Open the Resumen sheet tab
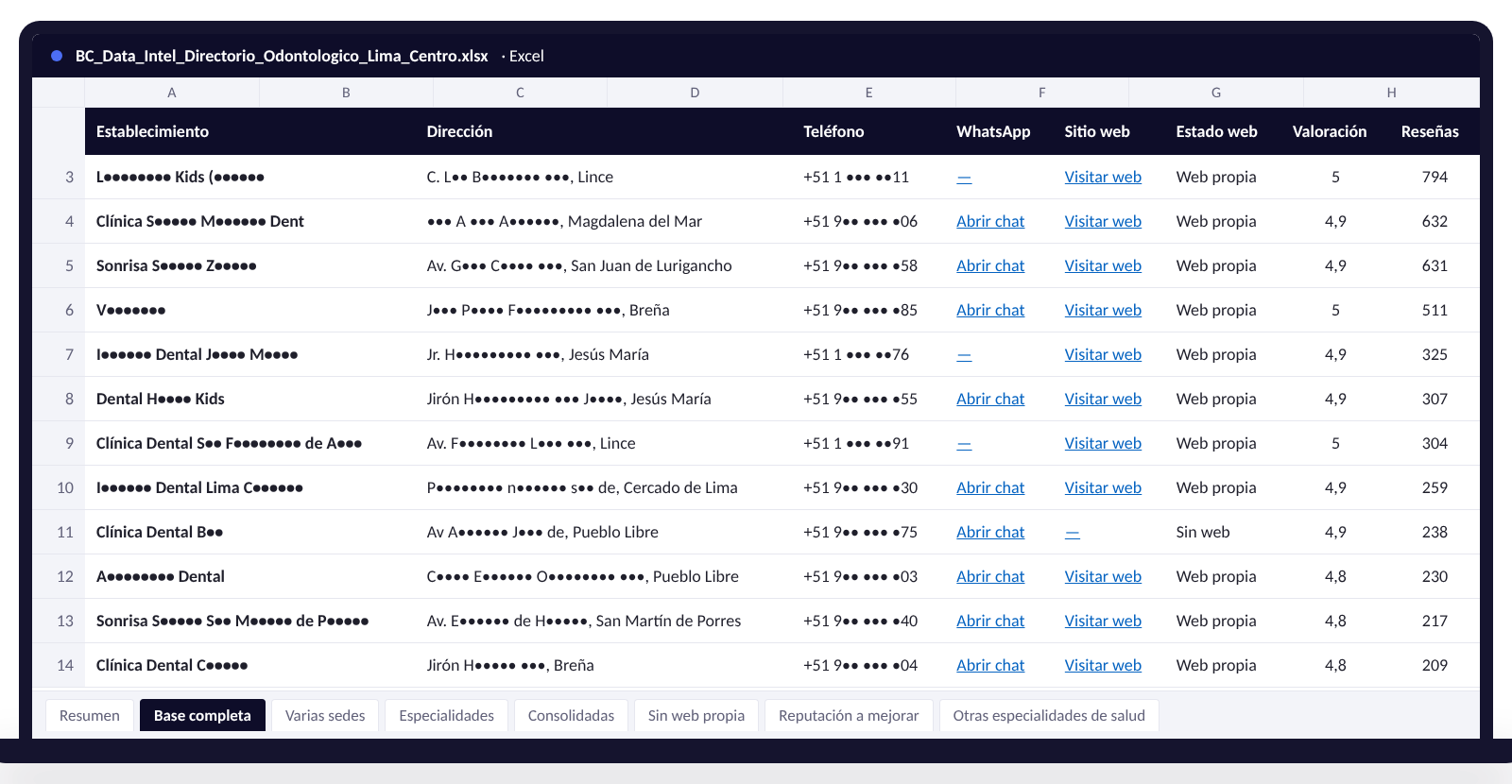The image size is (1512, 784). [90, 715]
